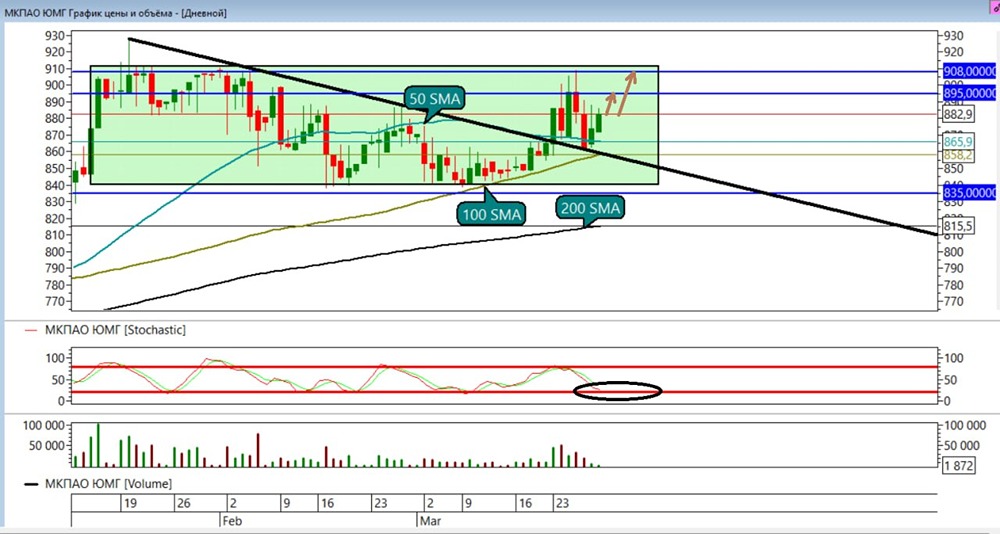The image size is (1000, 534).
Task: Click the 50 label on the left stochastic axis
Action: [59, 380]
